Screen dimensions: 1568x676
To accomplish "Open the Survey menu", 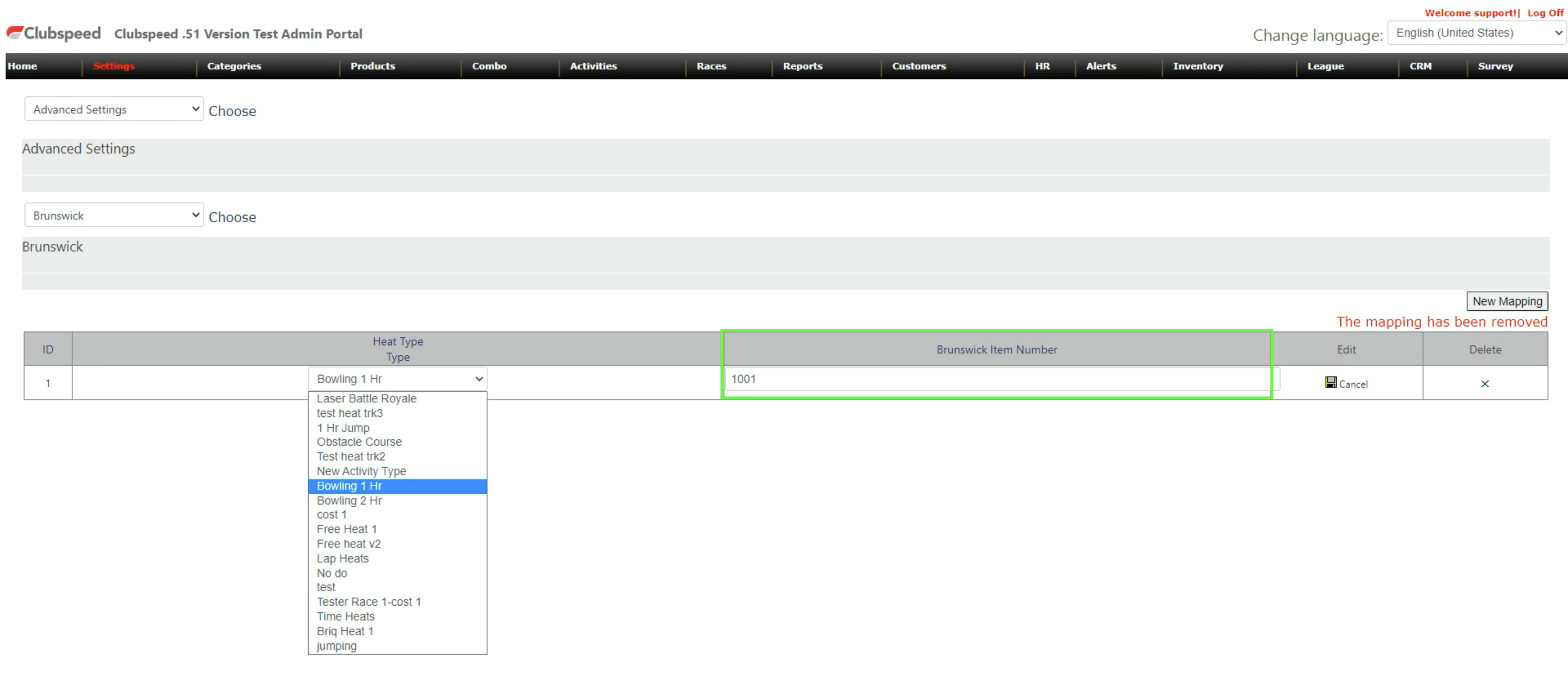I will [1495, 66].
